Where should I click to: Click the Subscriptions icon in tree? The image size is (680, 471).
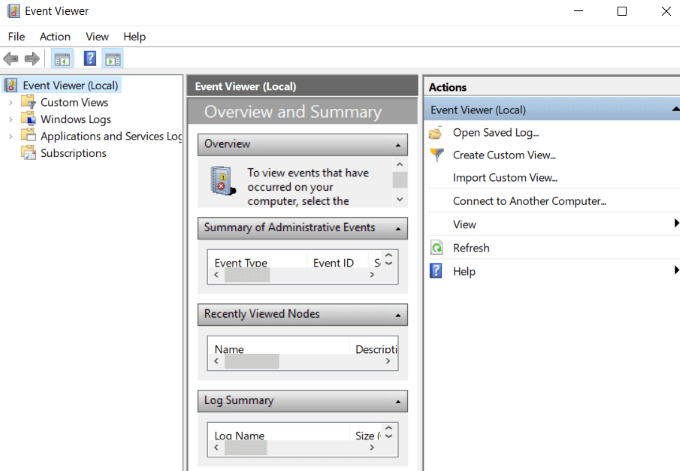(29, 153)
